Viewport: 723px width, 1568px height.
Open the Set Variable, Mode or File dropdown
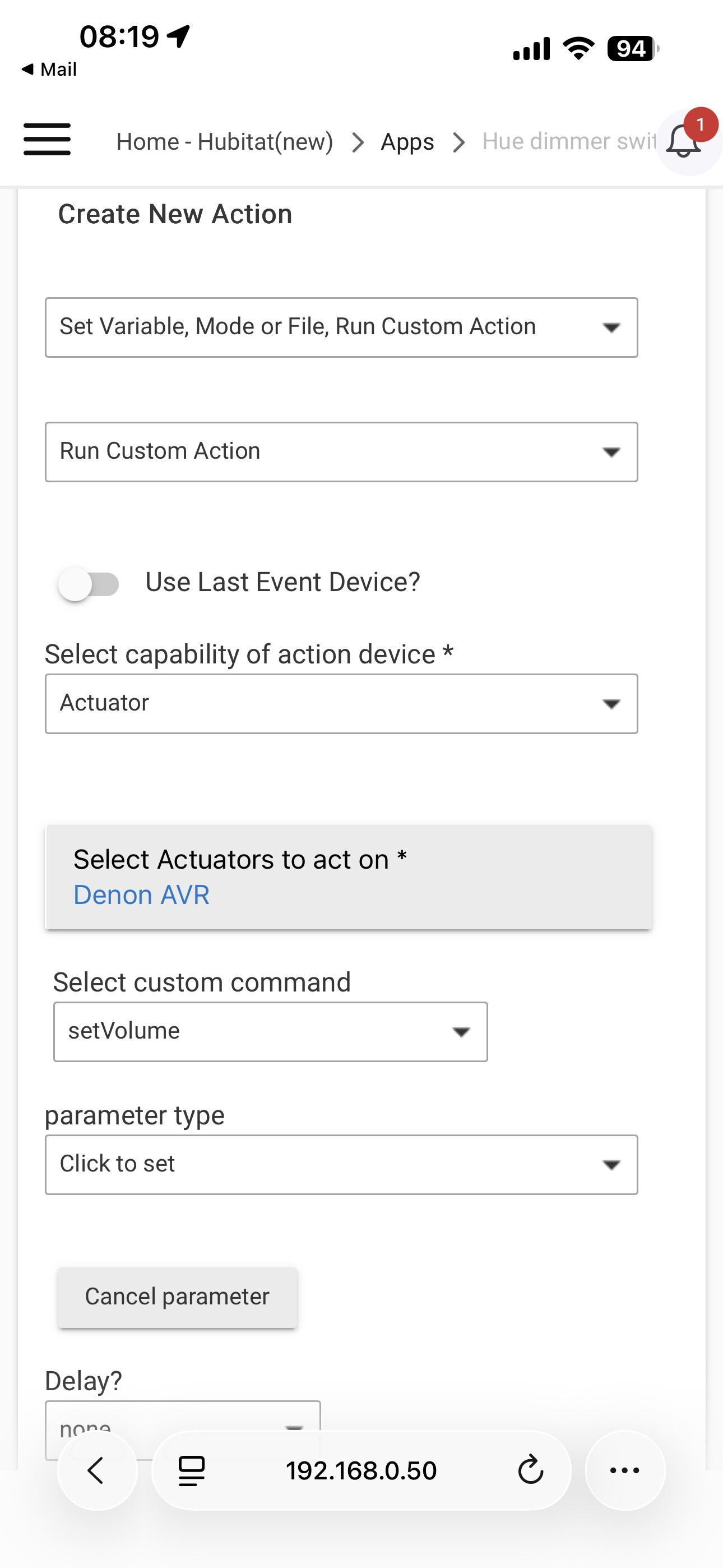341,328
